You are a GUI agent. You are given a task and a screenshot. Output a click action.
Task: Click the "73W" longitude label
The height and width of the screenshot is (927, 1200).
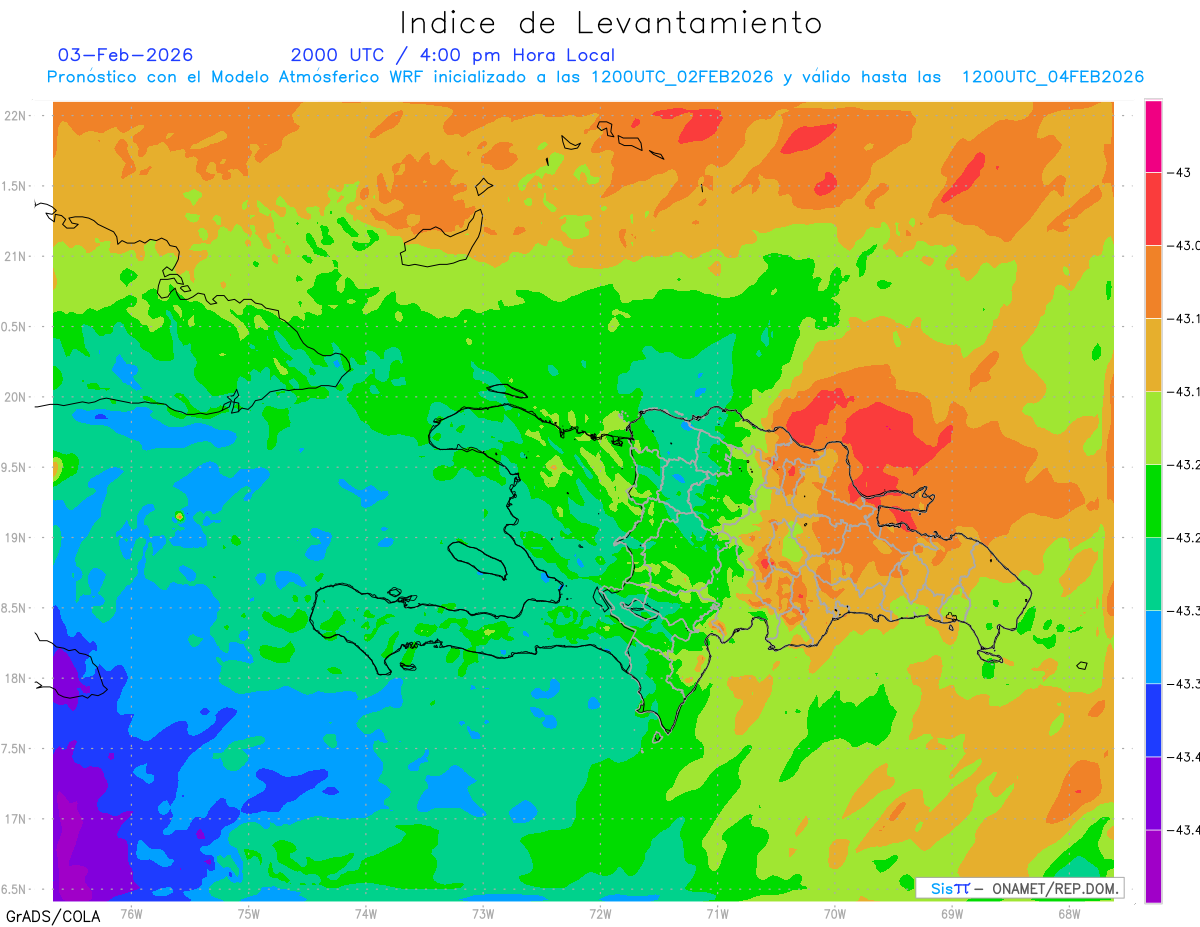click(x=483, y=913)
